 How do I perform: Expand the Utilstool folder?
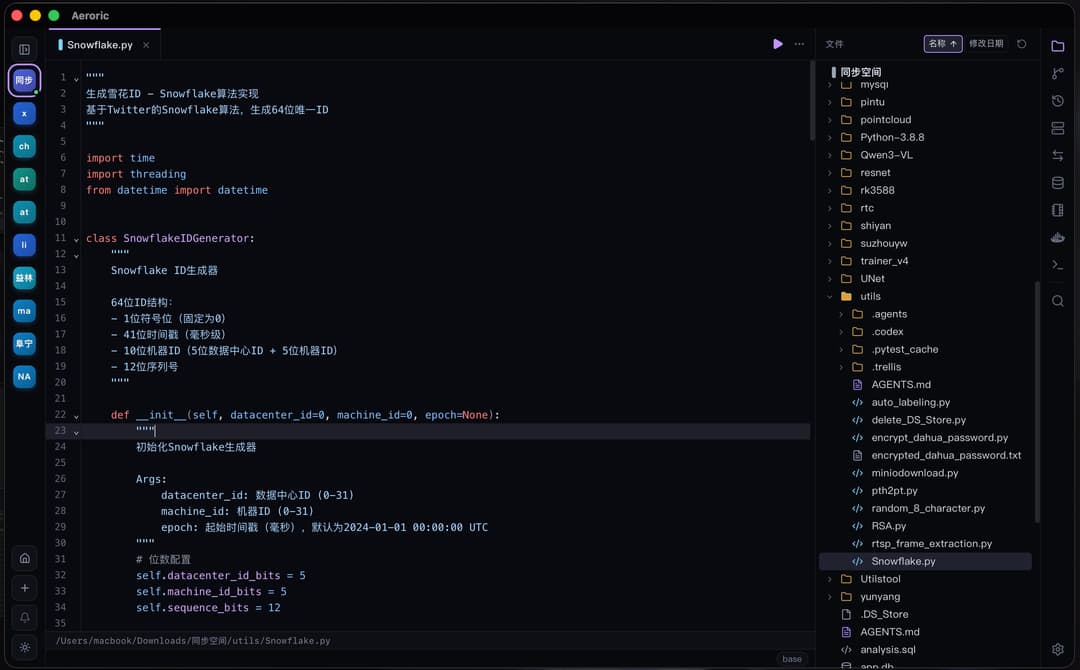[x=830, y=579]
